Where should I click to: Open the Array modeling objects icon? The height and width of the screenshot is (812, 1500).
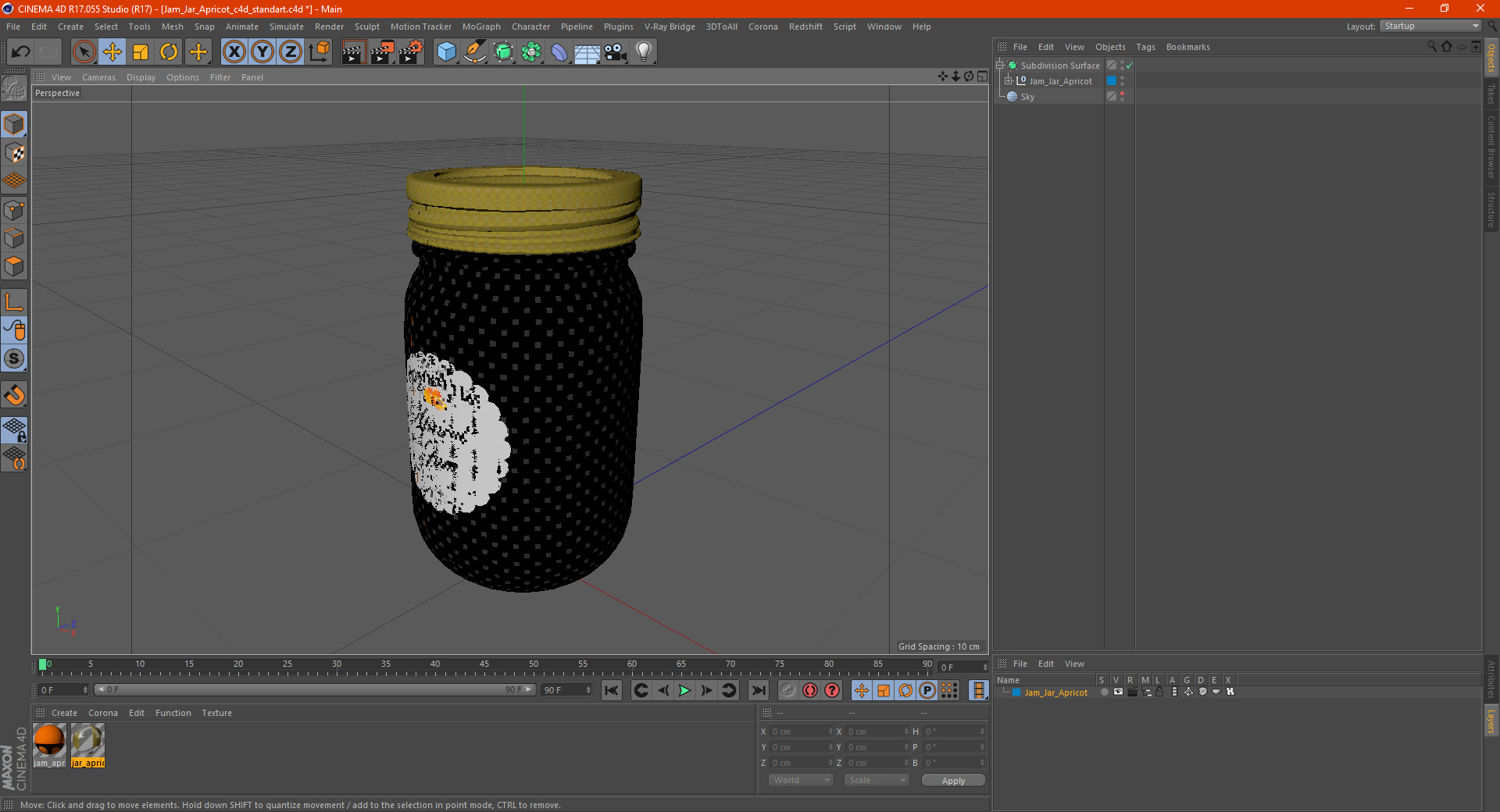[531, 52]
